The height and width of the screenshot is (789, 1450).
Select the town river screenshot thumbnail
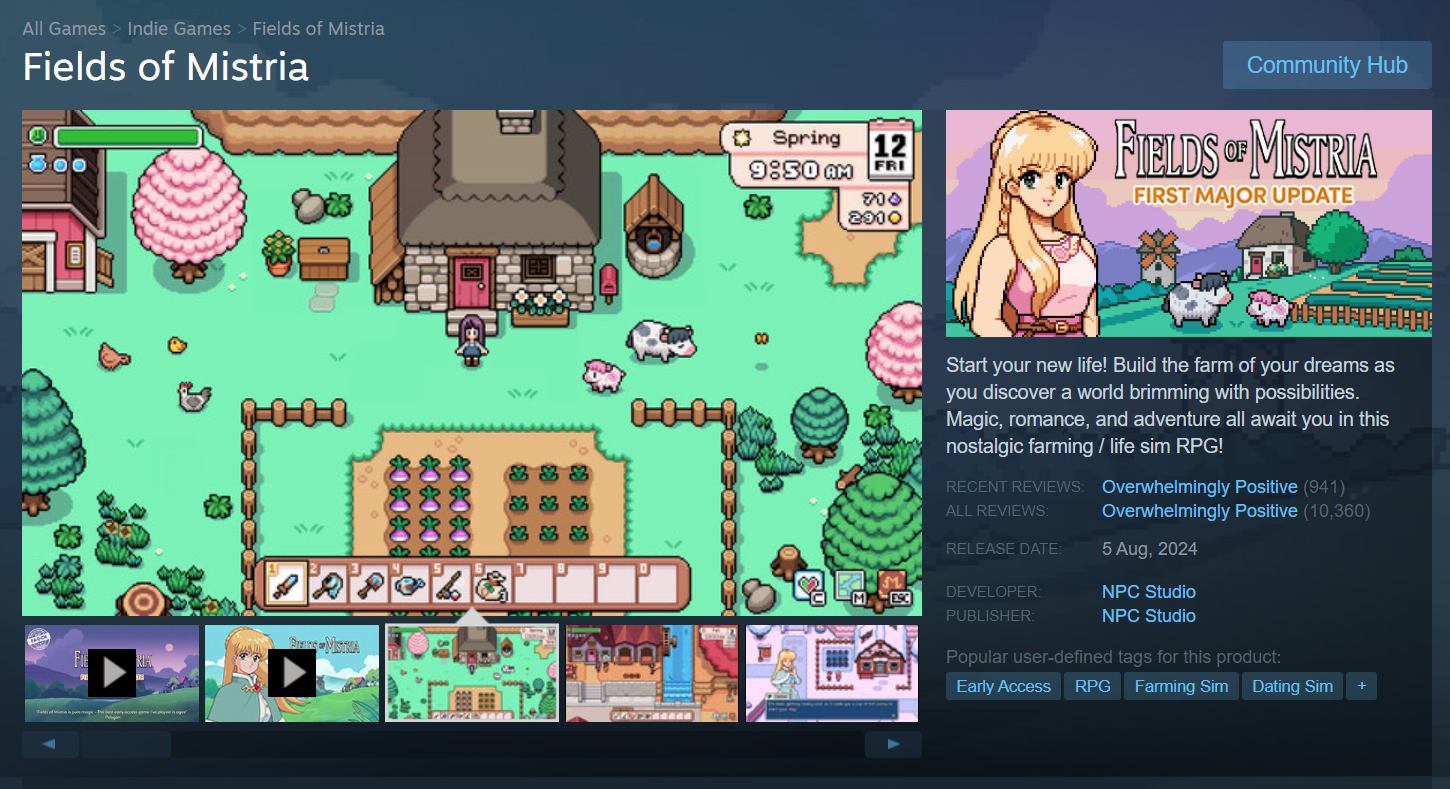652,673
